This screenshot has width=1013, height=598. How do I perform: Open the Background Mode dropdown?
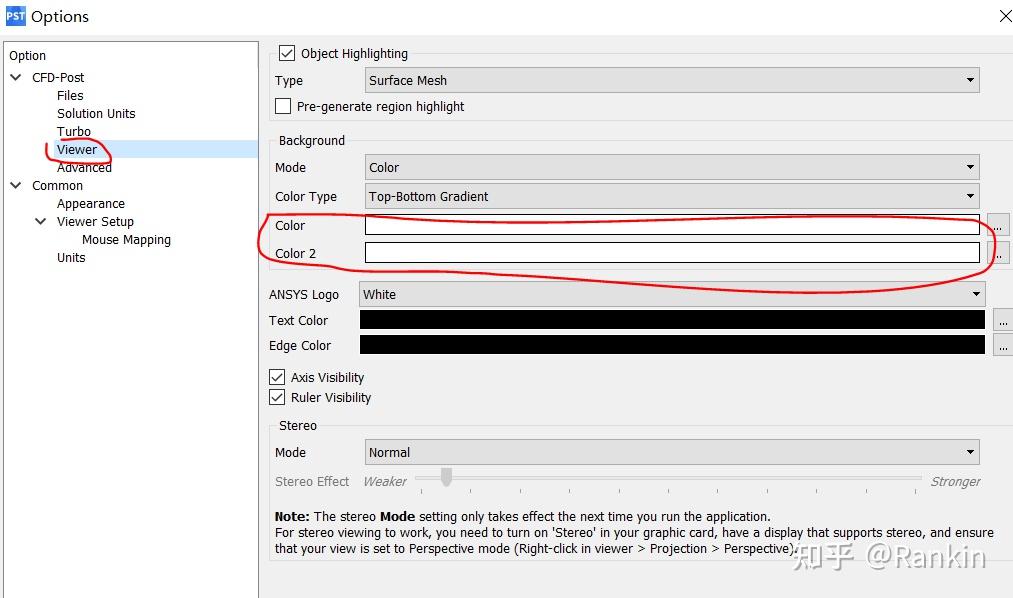pos(968,167)
